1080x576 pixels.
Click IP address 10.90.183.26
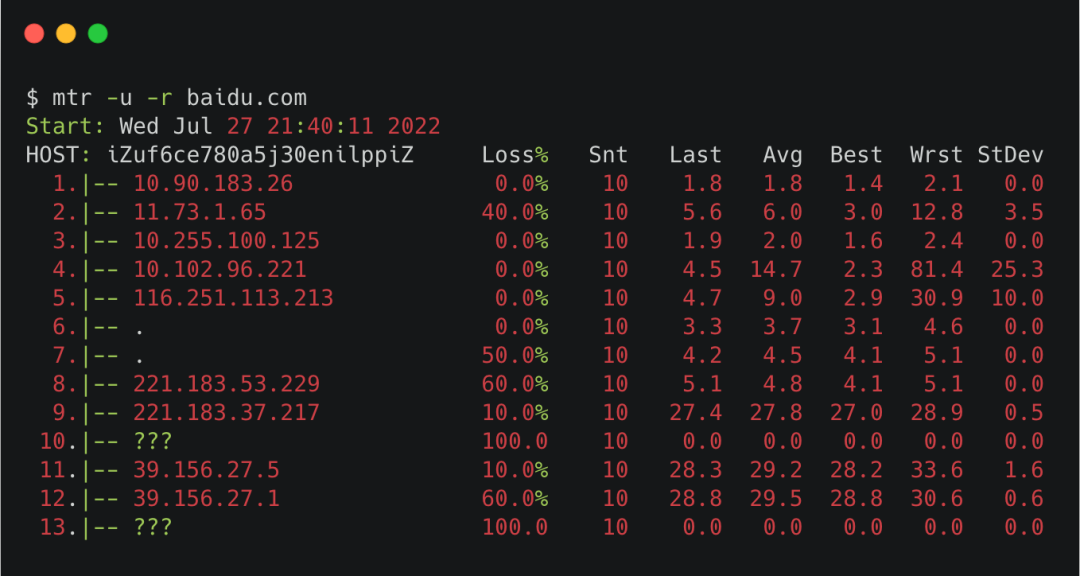[213, 184]
